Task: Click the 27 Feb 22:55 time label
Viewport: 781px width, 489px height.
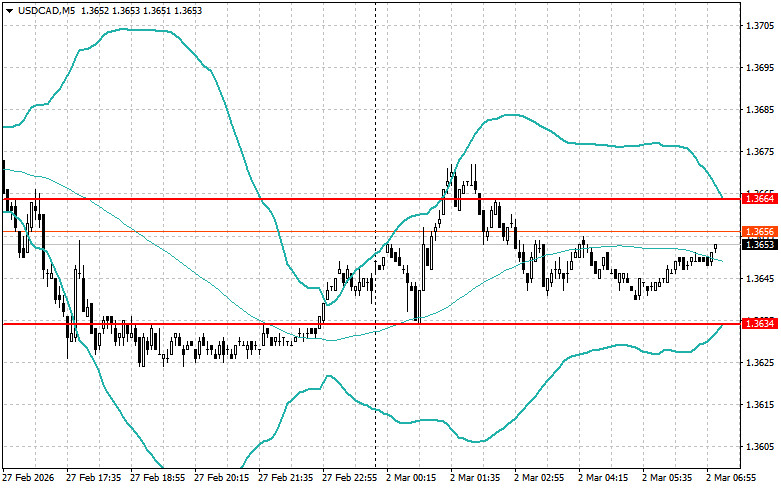Action: coord(350,478)
